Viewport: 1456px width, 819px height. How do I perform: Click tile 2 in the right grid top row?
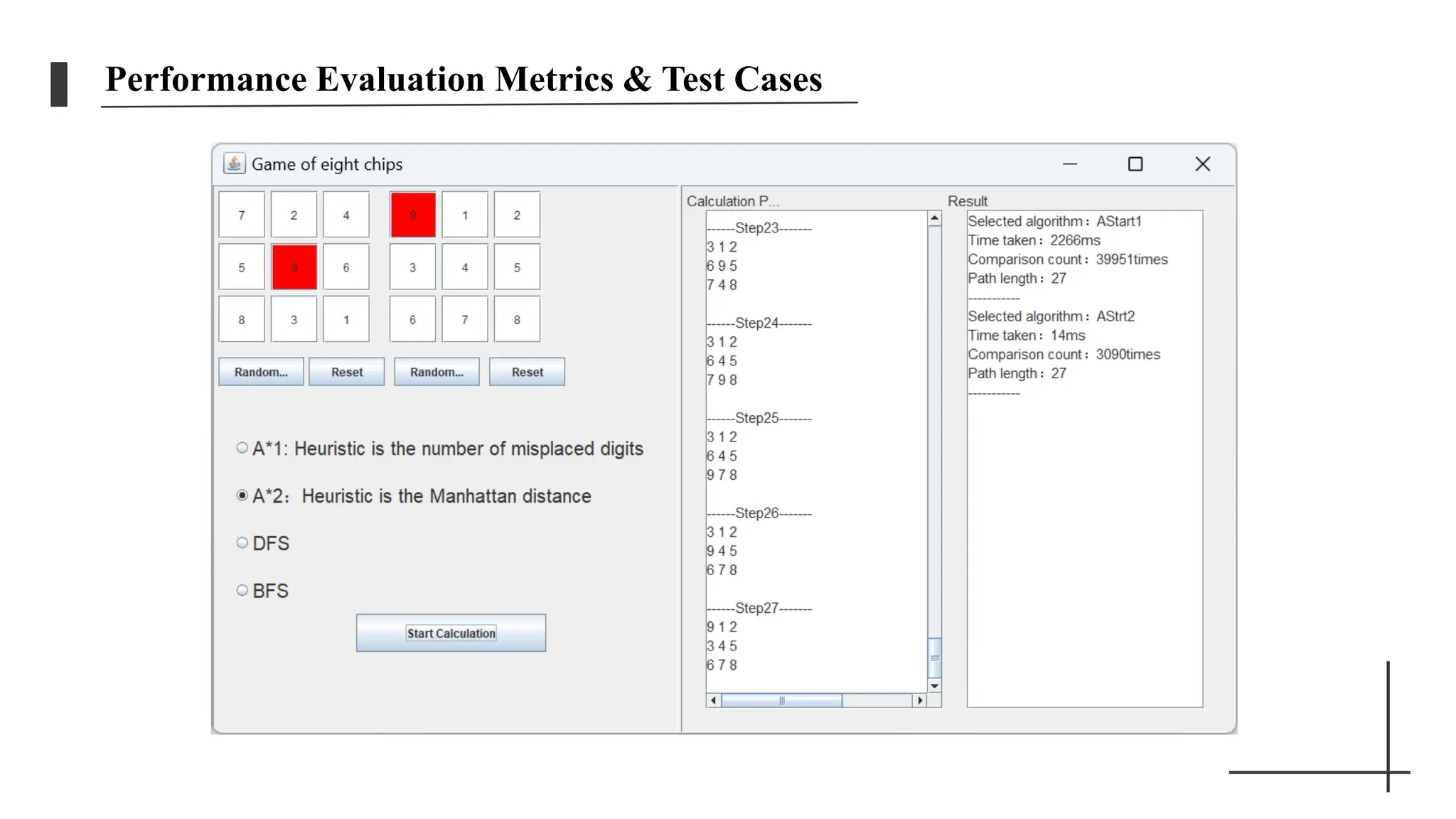(517, 215)
